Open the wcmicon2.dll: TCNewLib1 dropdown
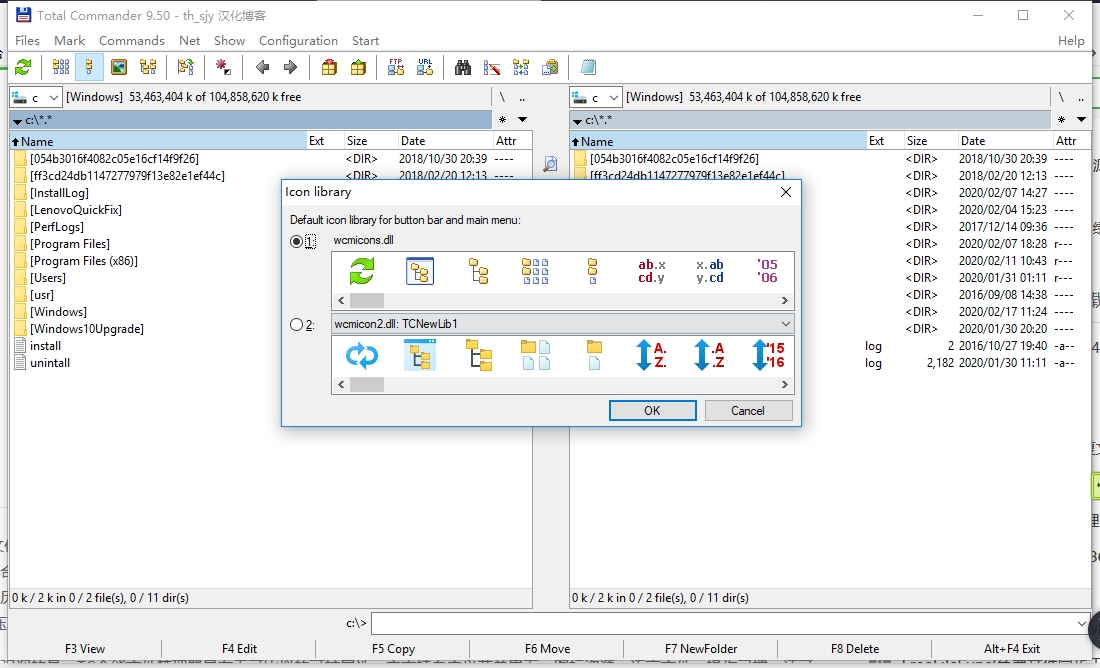 [x=563, y=324]
